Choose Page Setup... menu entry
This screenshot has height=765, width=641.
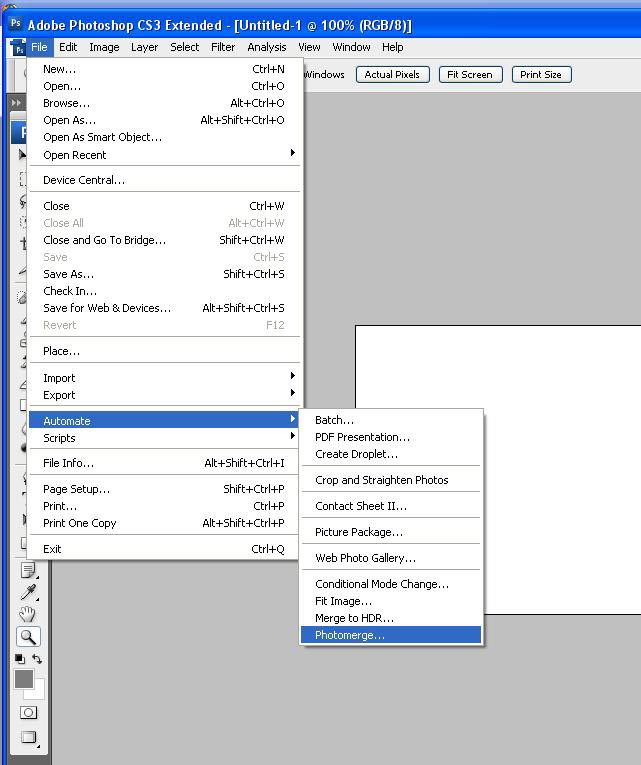[164, 489]
